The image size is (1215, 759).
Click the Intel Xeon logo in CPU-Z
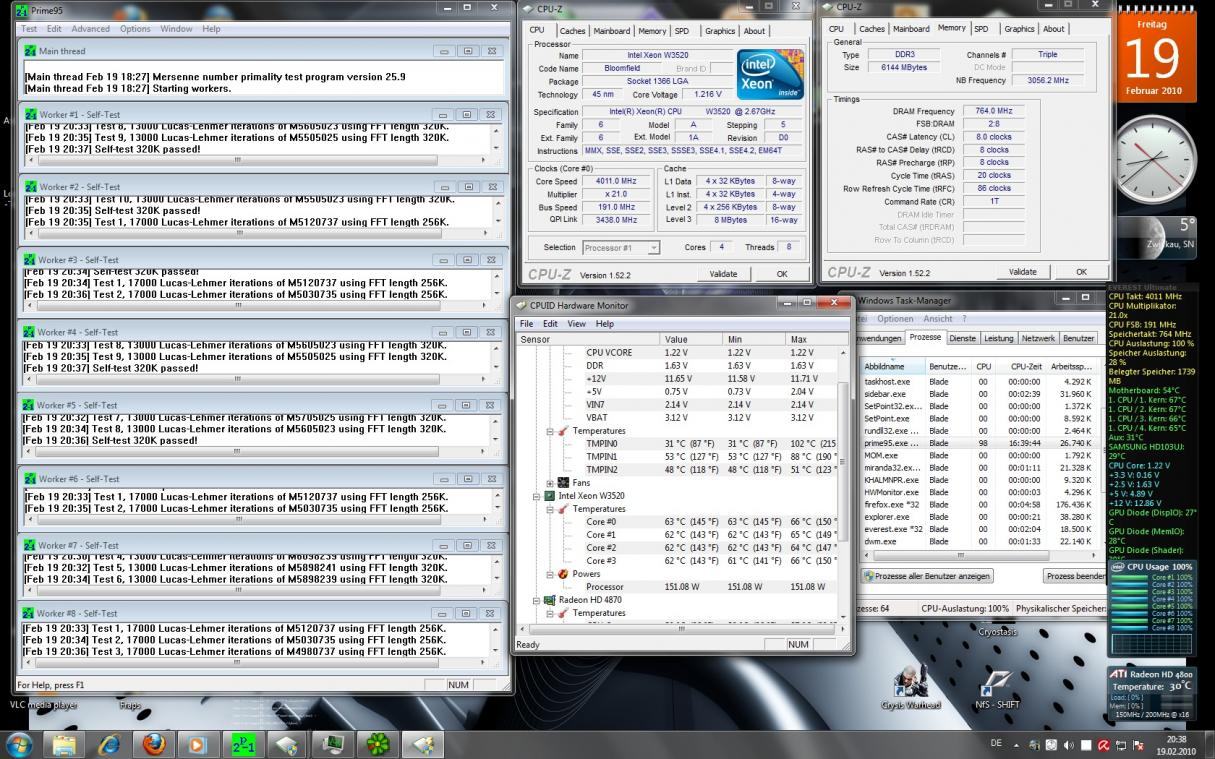tap(768, 73)
